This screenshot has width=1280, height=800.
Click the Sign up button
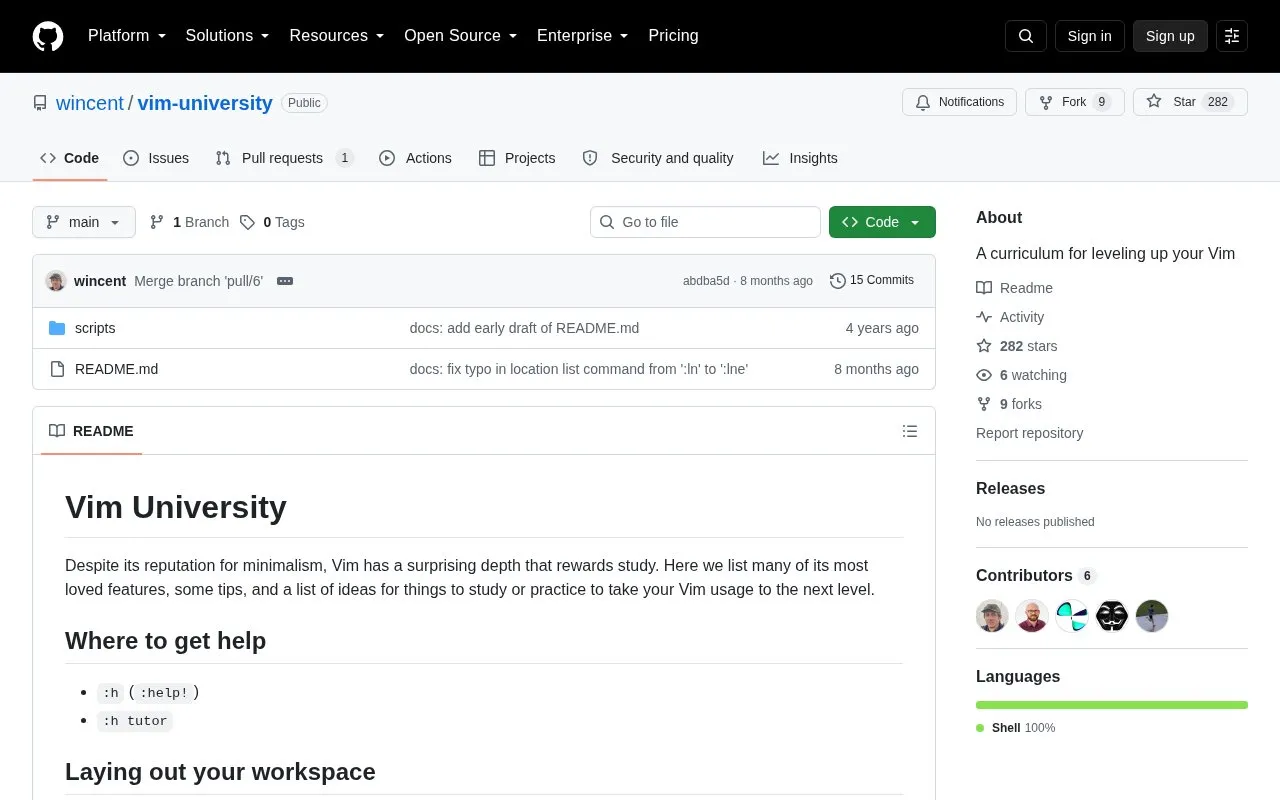1170,36
